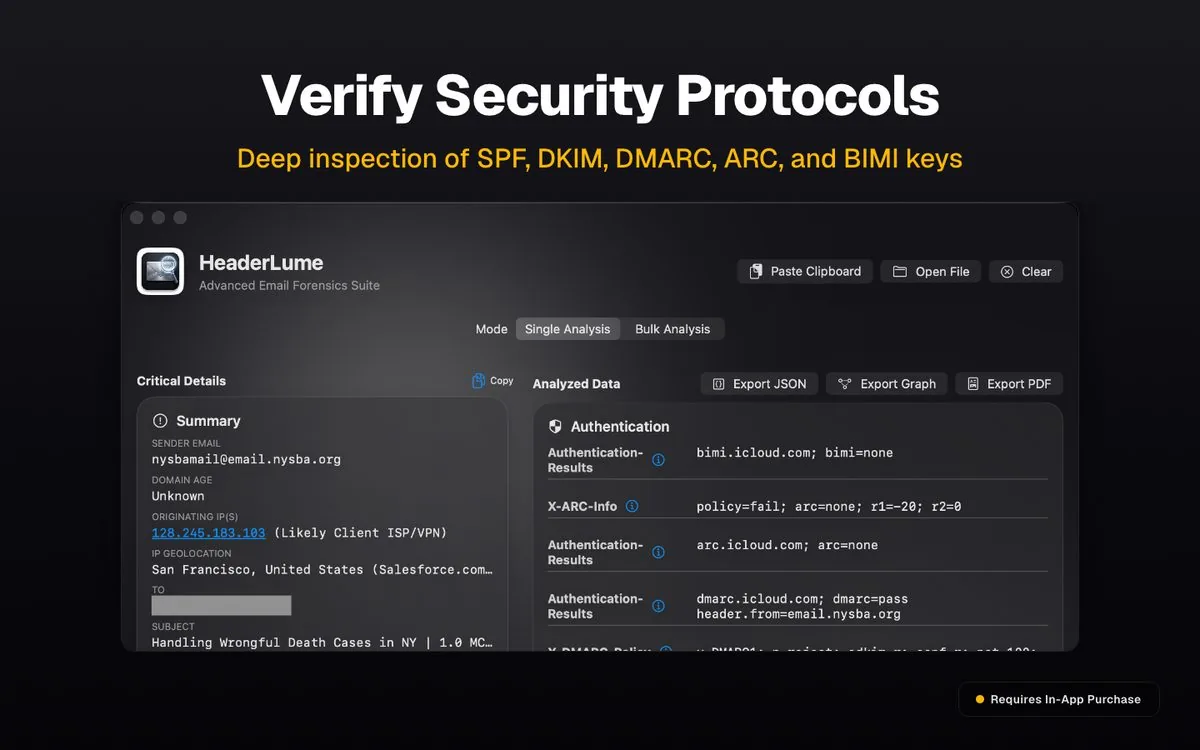Click the Paste Clipboard document icon

coord(756,271)
